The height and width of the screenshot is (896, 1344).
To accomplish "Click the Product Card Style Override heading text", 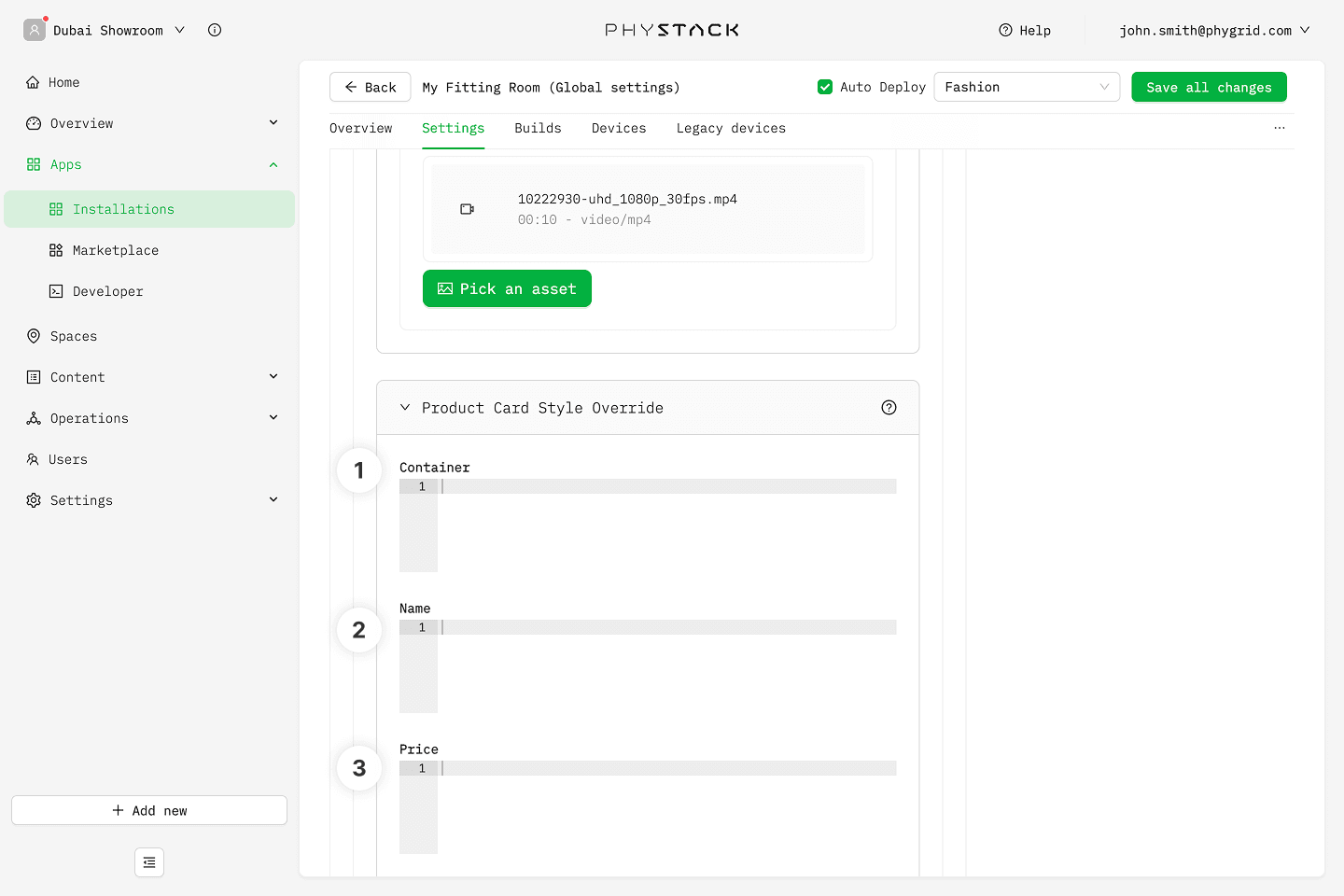I will tap(542, 408).
